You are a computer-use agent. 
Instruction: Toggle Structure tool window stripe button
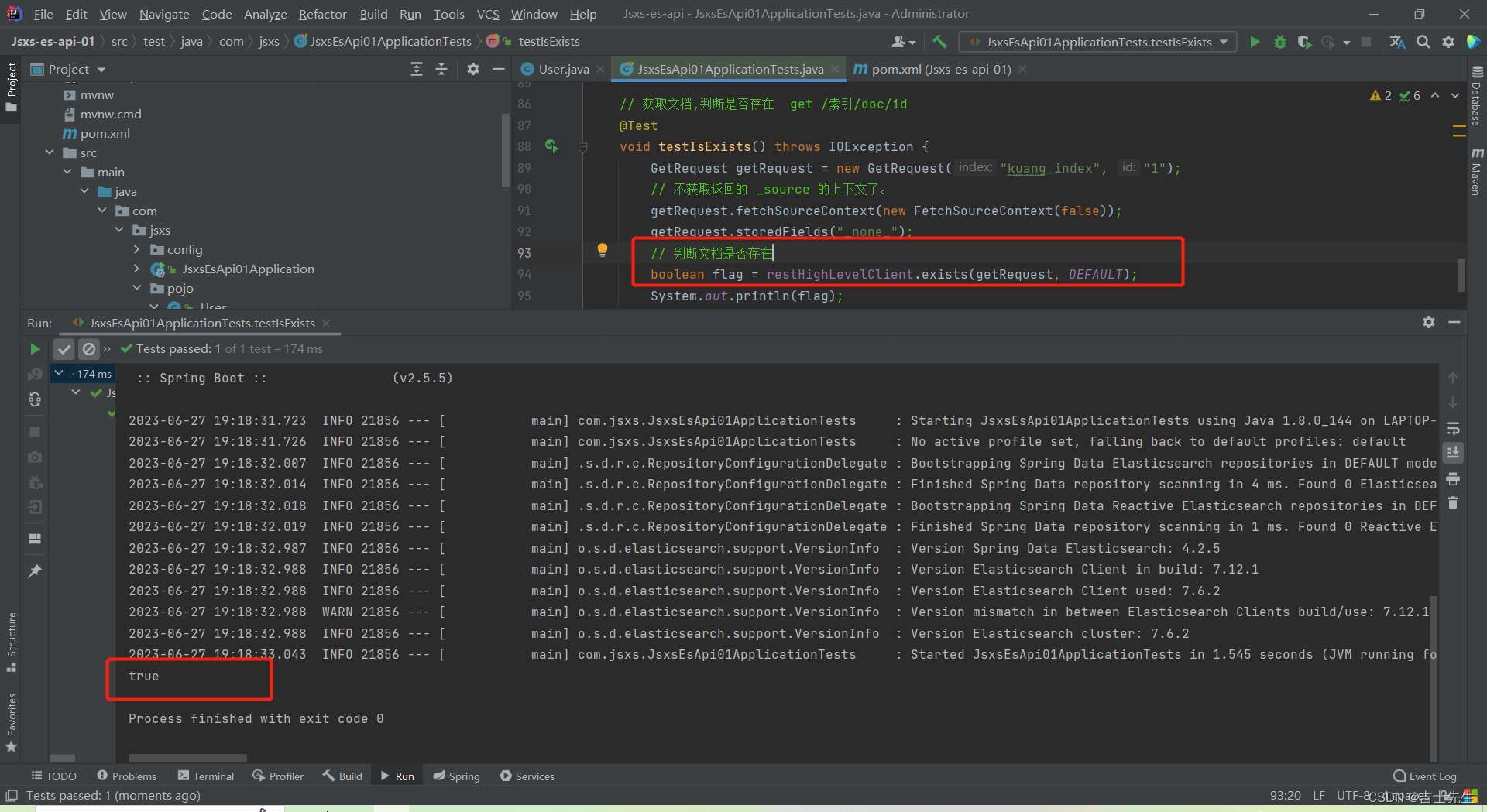click(12, 642)
